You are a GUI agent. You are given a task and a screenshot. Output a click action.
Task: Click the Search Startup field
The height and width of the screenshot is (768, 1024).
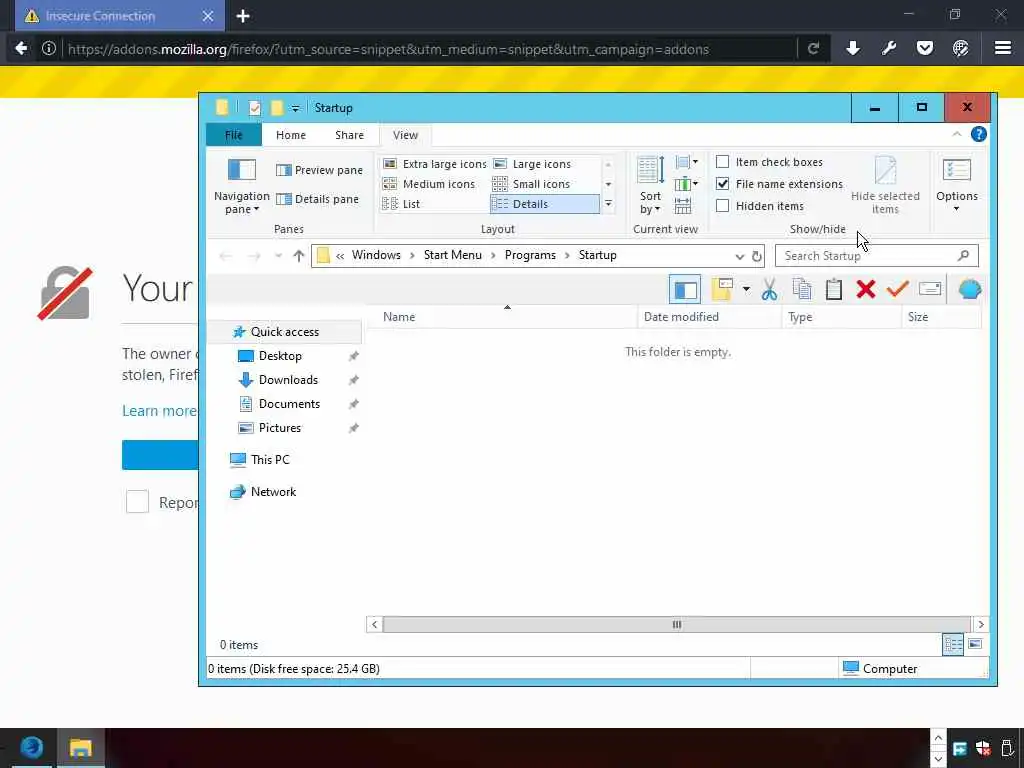click(876, 256)
